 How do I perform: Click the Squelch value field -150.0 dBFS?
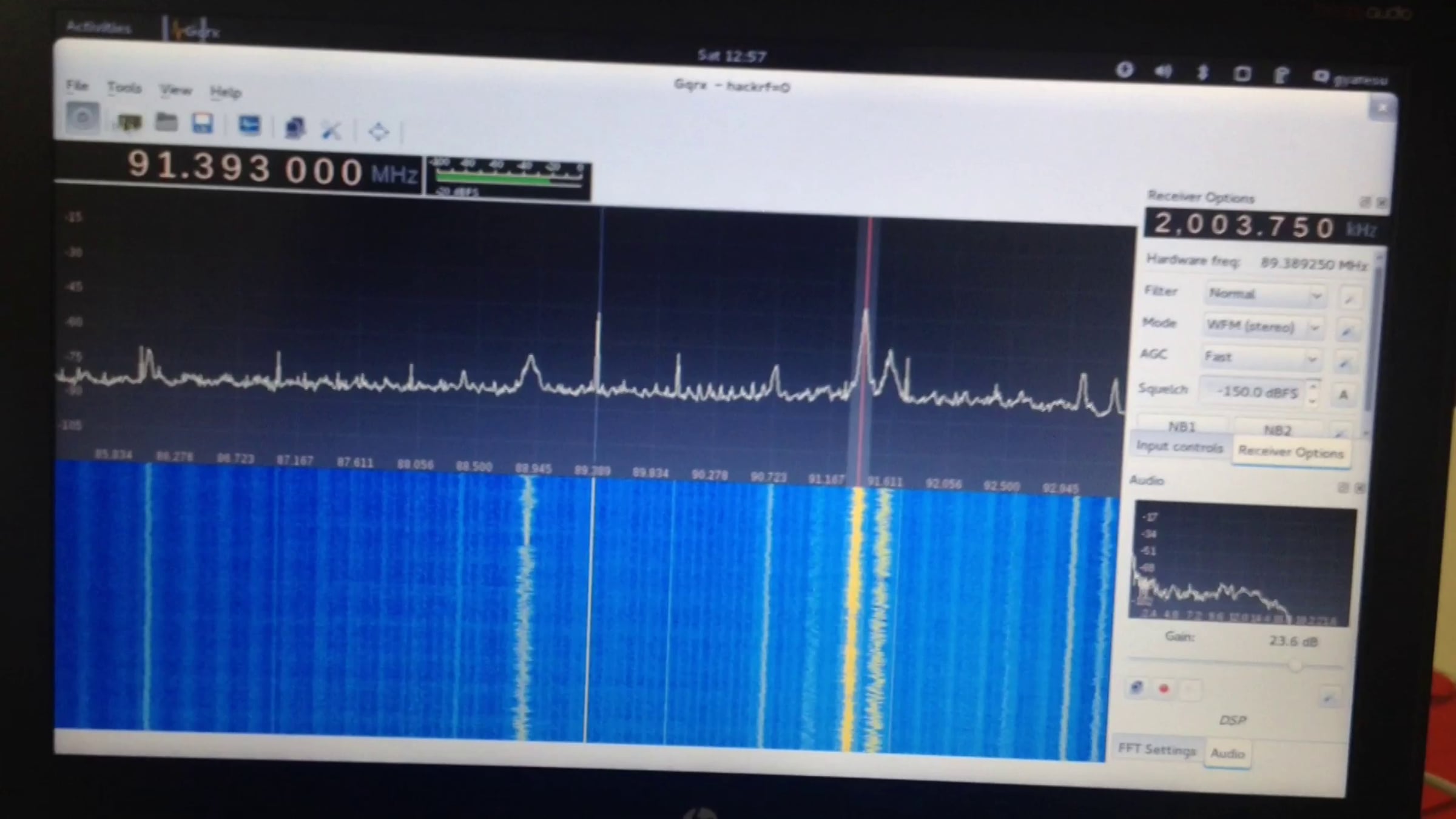click(1252, 392)
